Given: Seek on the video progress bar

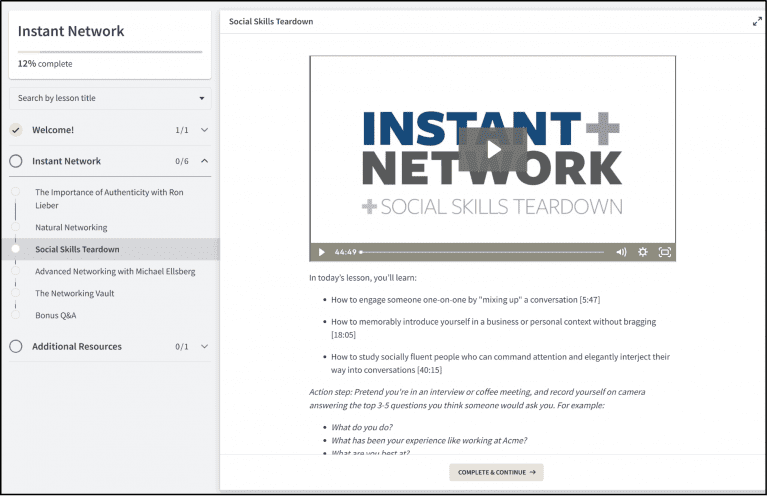Looking at the screenshot, I should pyautogui.click(x=482, y=252).
